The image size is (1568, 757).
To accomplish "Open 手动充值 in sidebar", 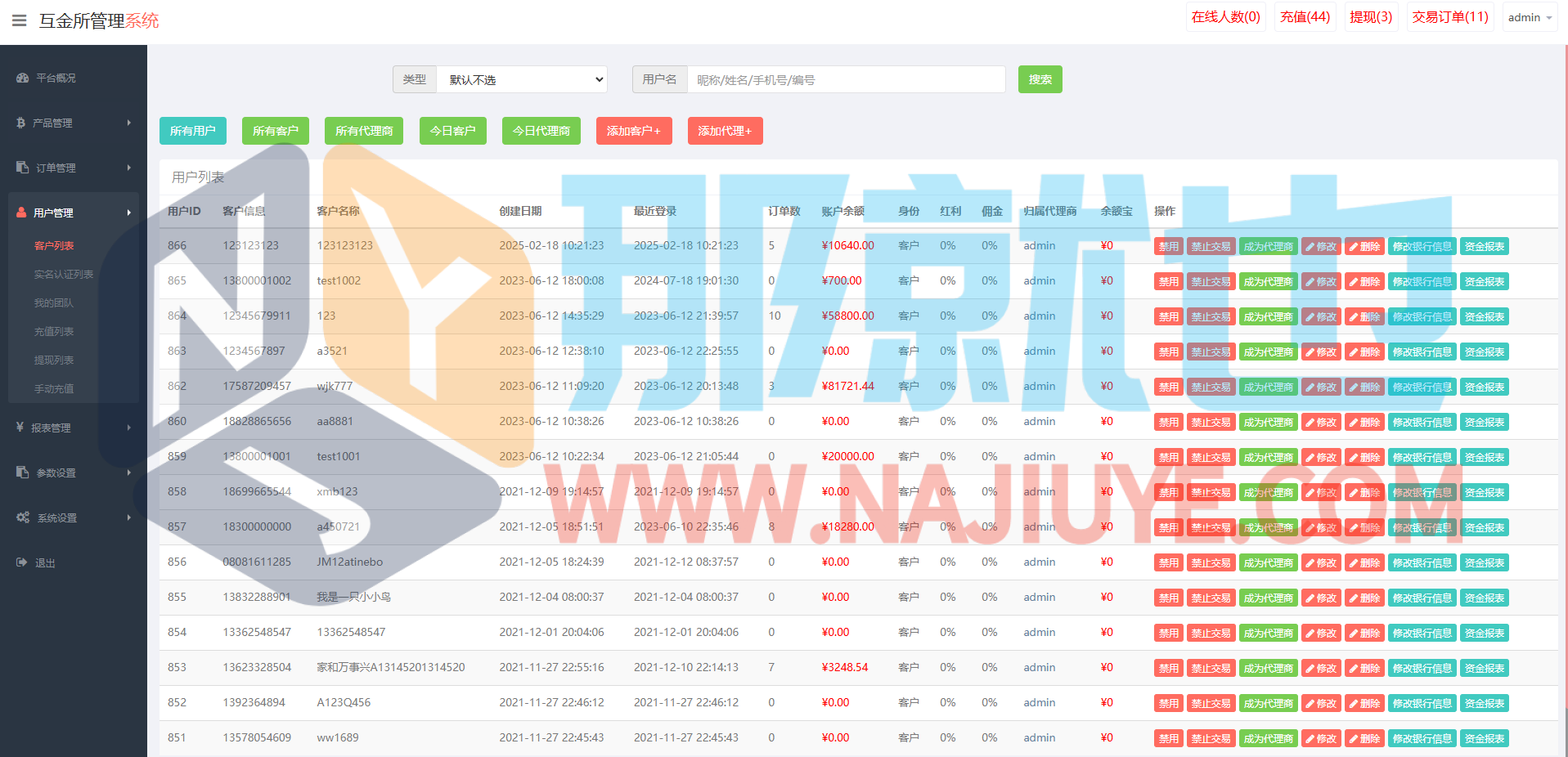I will 54,389.
